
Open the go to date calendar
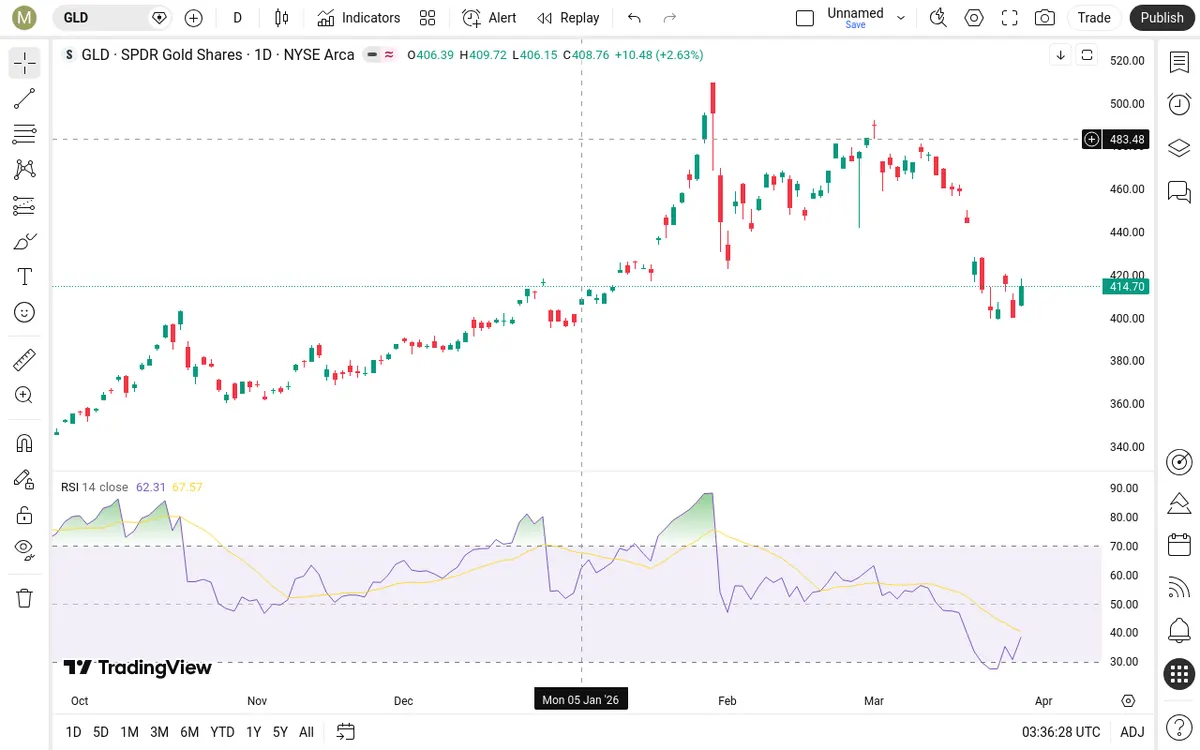point(346,732)
